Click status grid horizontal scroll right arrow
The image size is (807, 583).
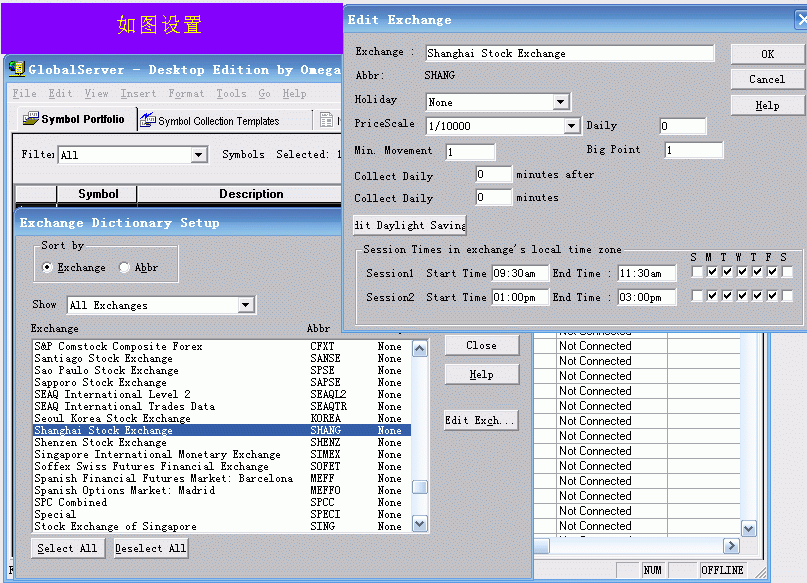731,546
